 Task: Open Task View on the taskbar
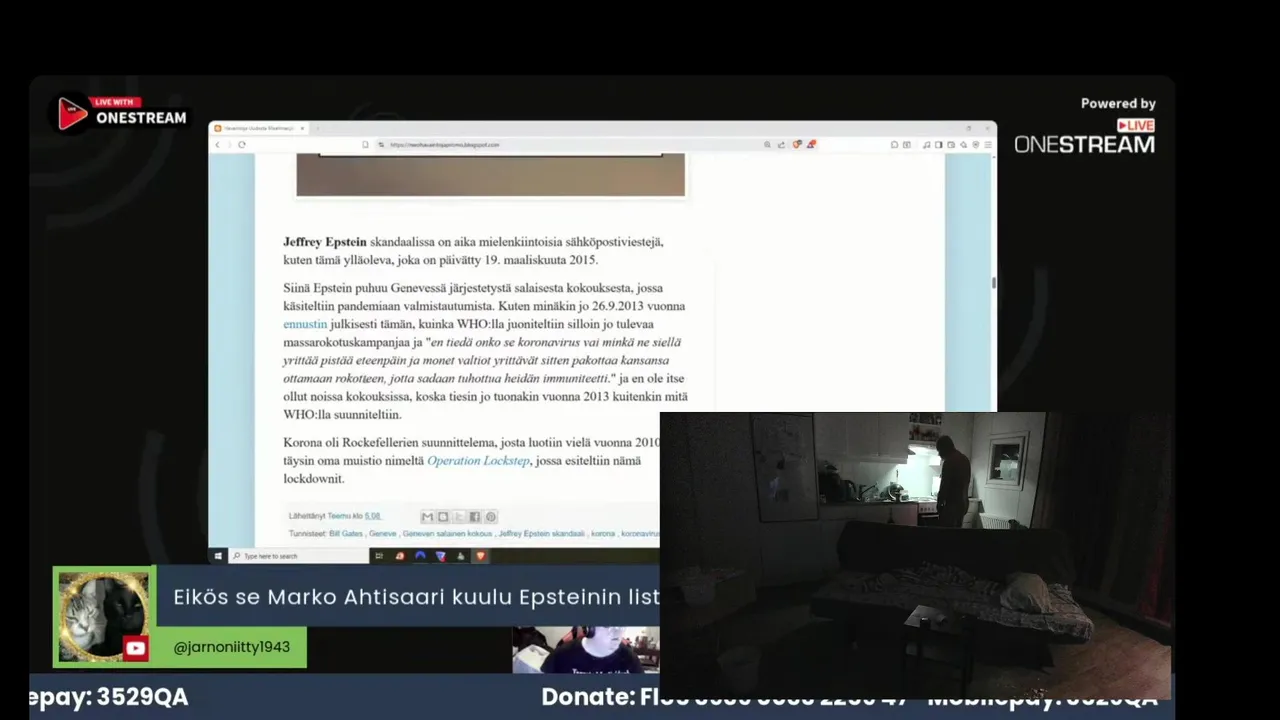(379, 556)
